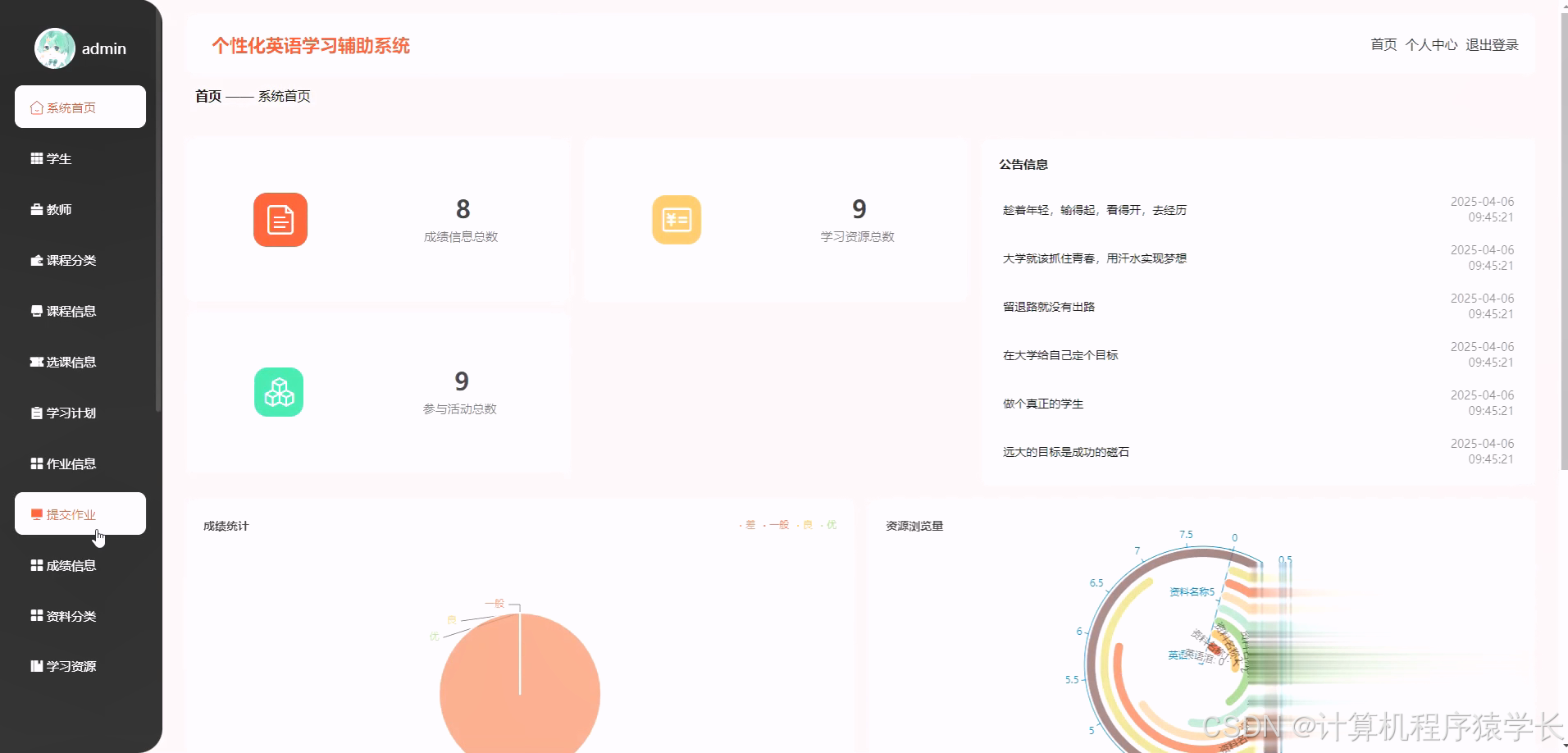This screenshot has height=753, width=1568.
Task: Click the admin avatar image
Action: point(54,48)
